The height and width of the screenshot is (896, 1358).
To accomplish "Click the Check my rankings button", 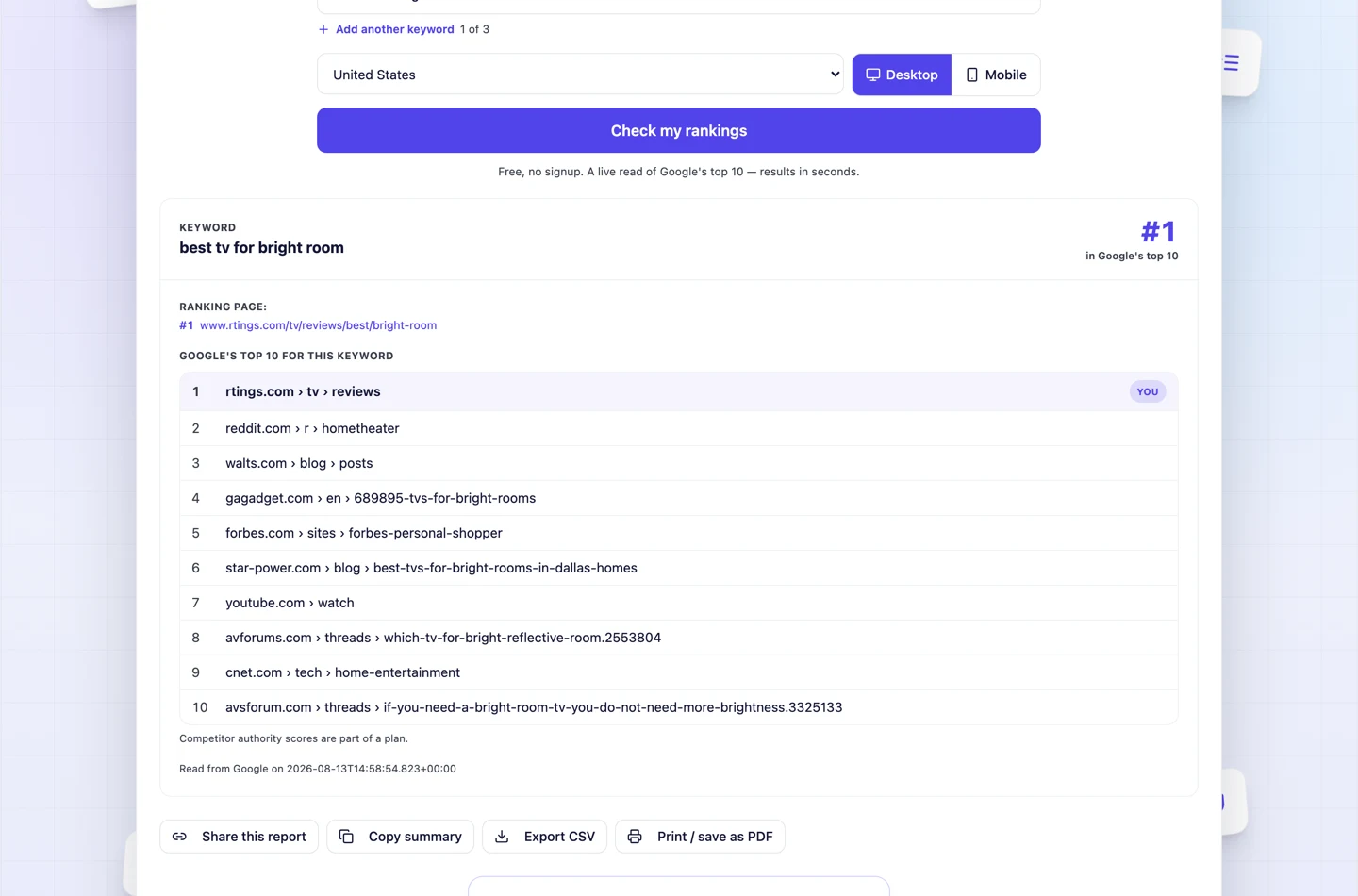I will 679,130.
